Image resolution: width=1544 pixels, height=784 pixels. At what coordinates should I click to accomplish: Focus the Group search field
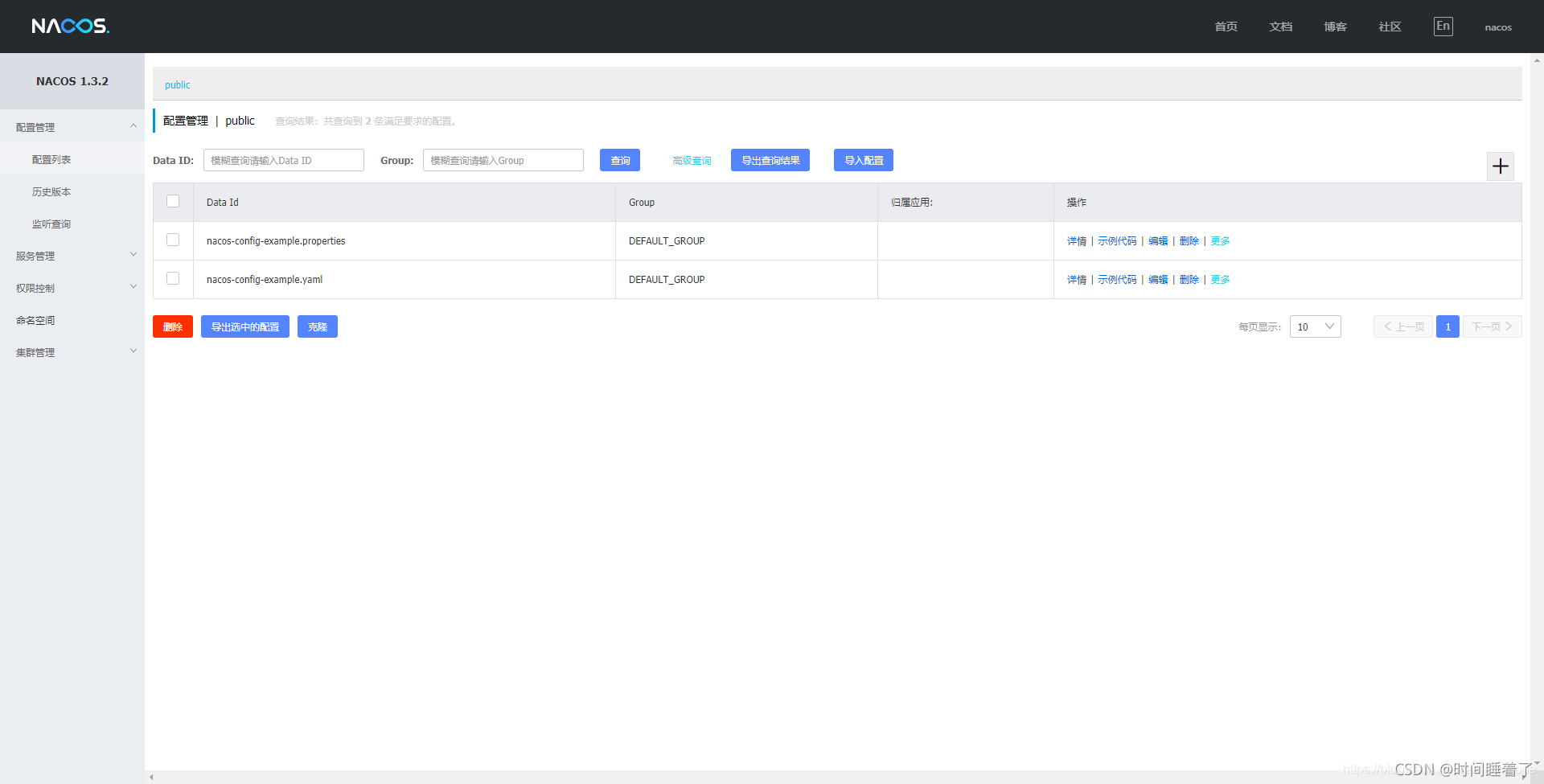(x=503, y=160)
